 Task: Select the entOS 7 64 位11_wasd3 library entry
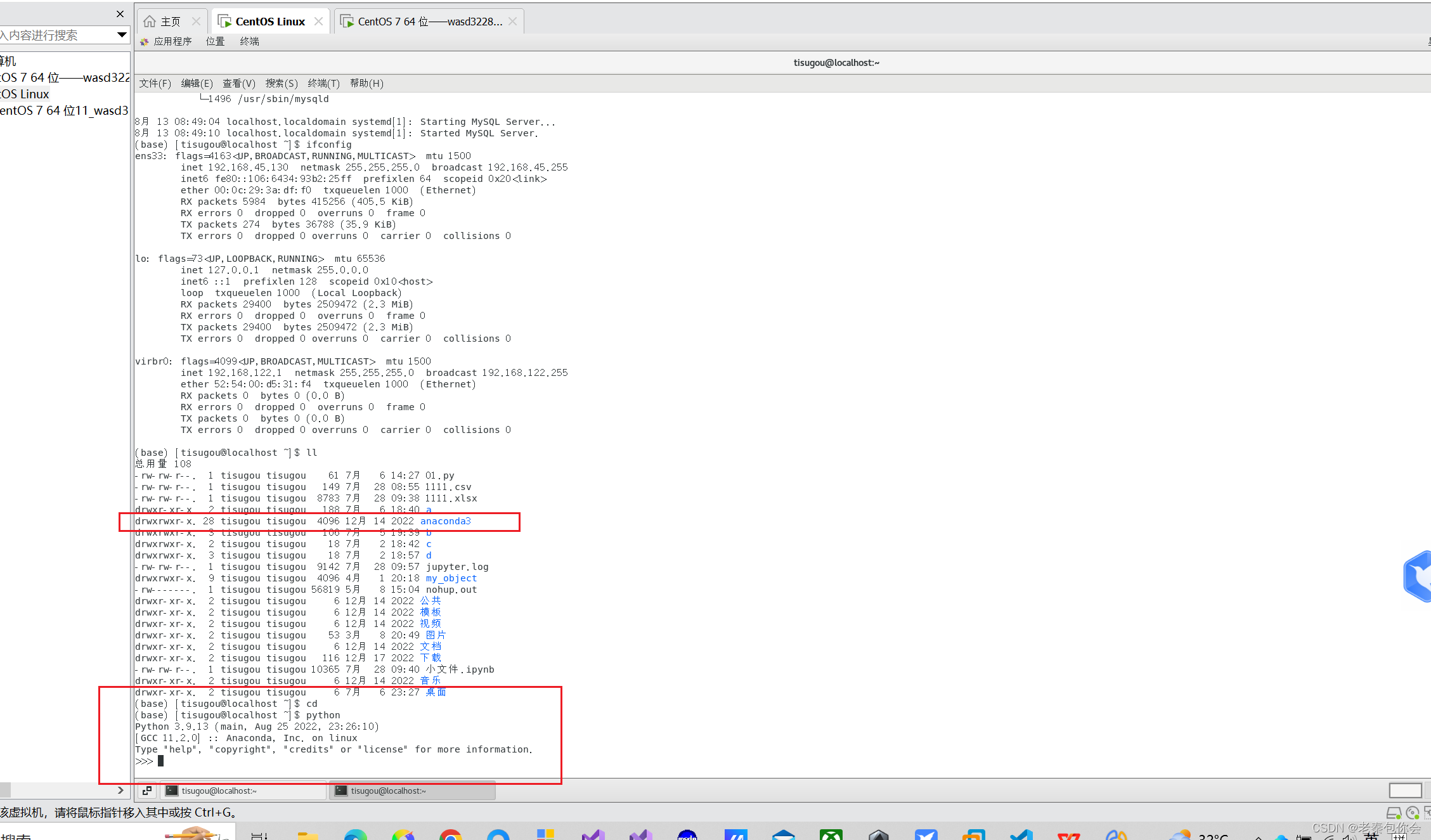64,110
